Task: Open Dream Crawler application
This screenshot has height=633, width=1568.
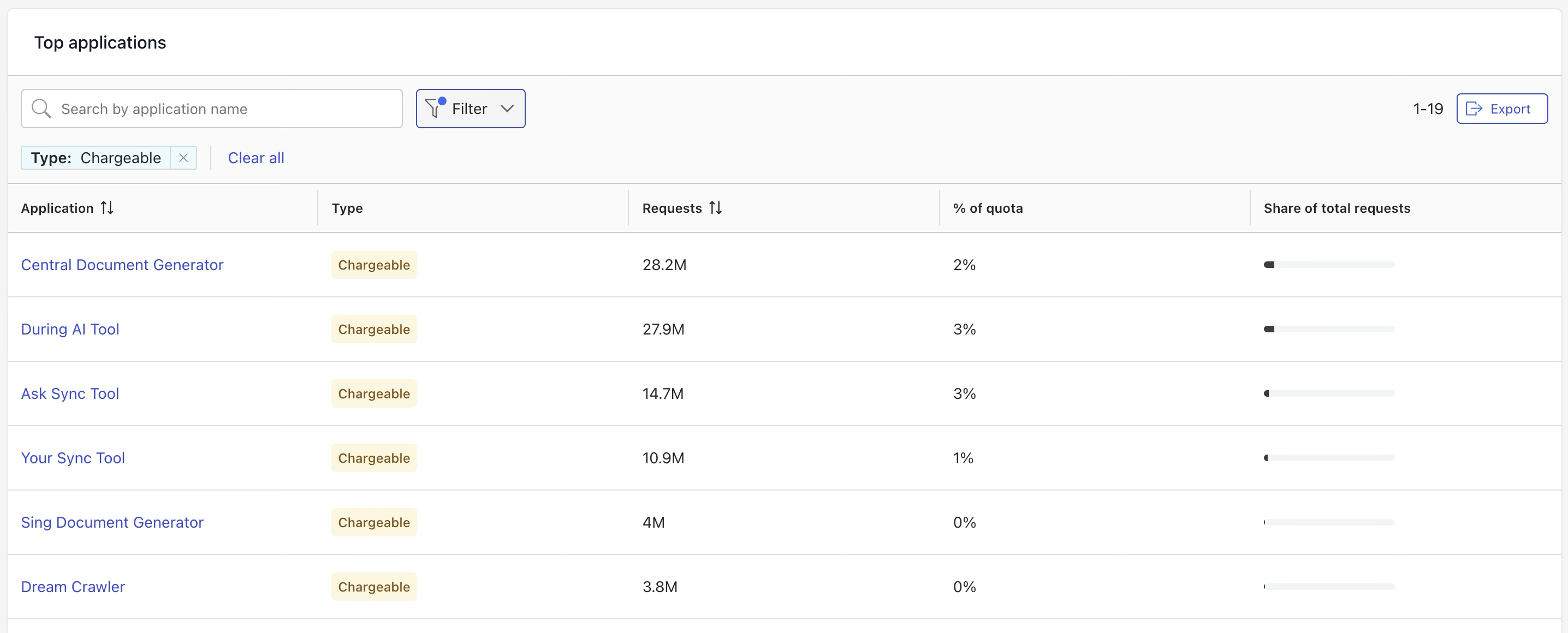Action: tap(73, 587)
